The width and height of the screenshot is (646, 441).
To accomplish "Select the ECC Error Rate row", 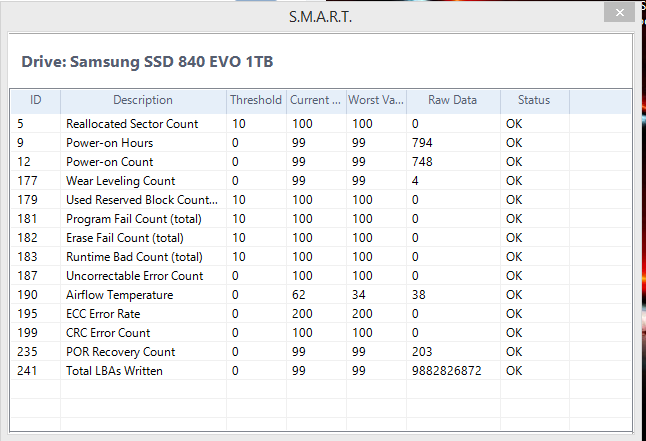I will click(x=321, y=313).
